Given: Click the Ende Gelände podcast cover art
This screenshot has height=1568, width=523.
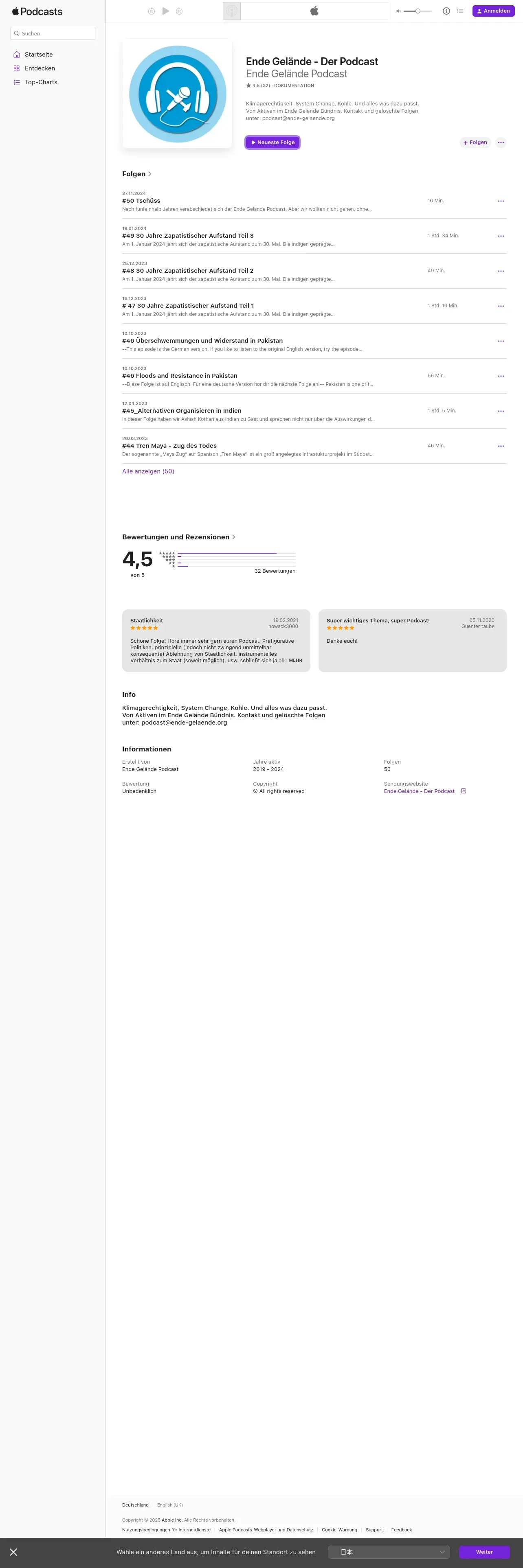Looking at the screenshot, I should (x=177, y=94).
